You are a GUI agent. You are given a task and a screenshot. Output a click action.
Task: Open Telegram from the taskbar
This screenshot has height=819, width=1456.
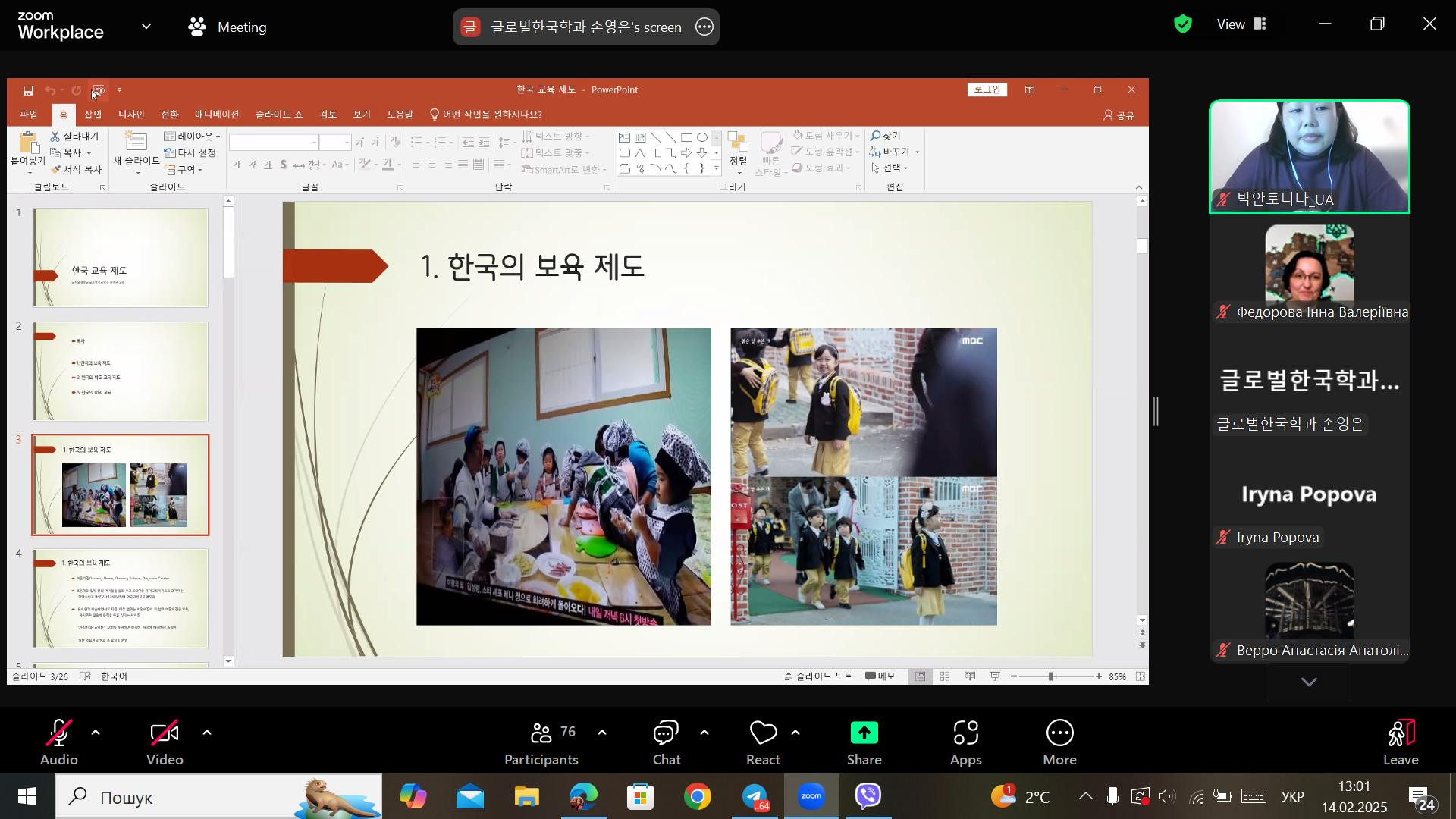[x=755, y=797]
